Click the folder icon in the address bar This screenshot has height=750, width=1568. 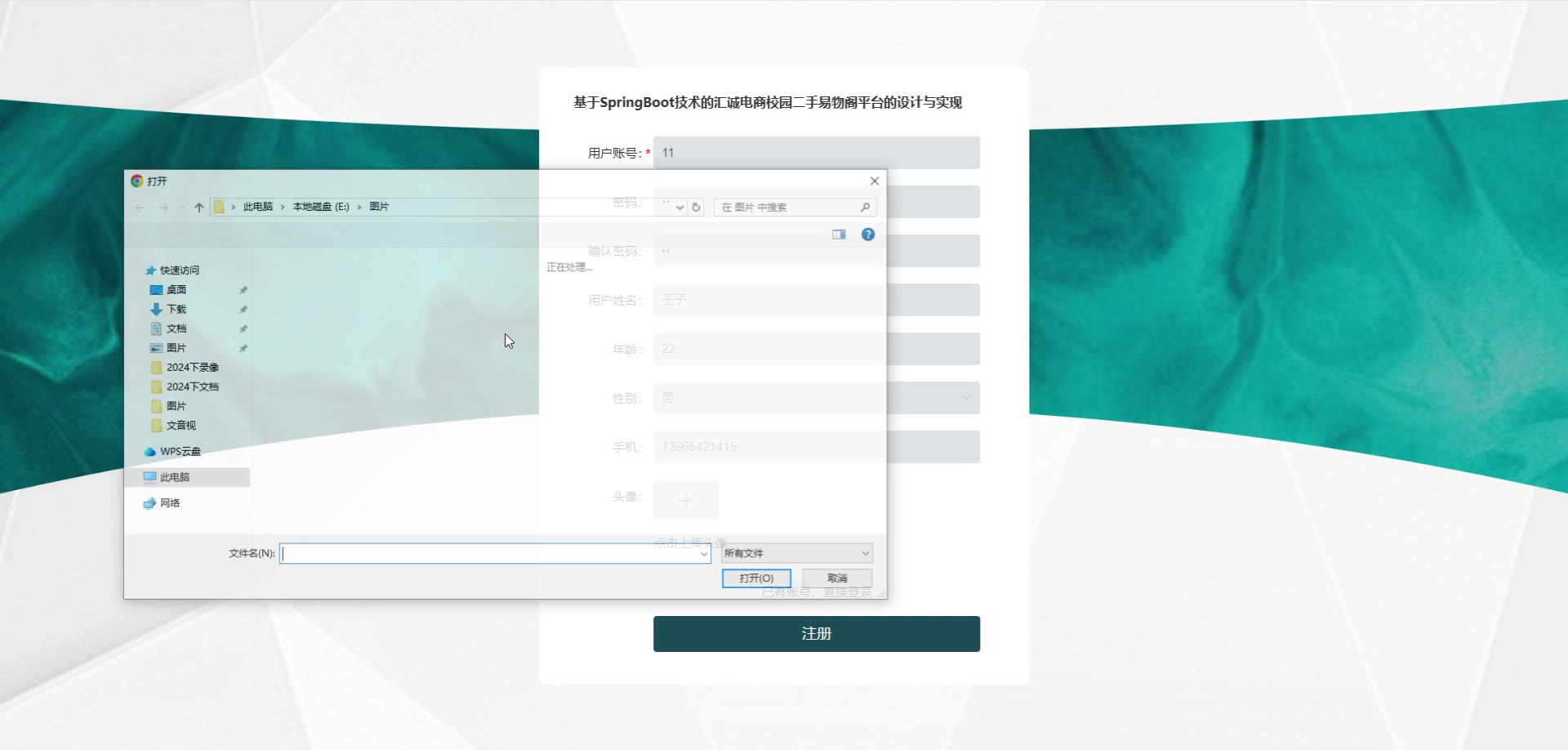coord(219,207)
